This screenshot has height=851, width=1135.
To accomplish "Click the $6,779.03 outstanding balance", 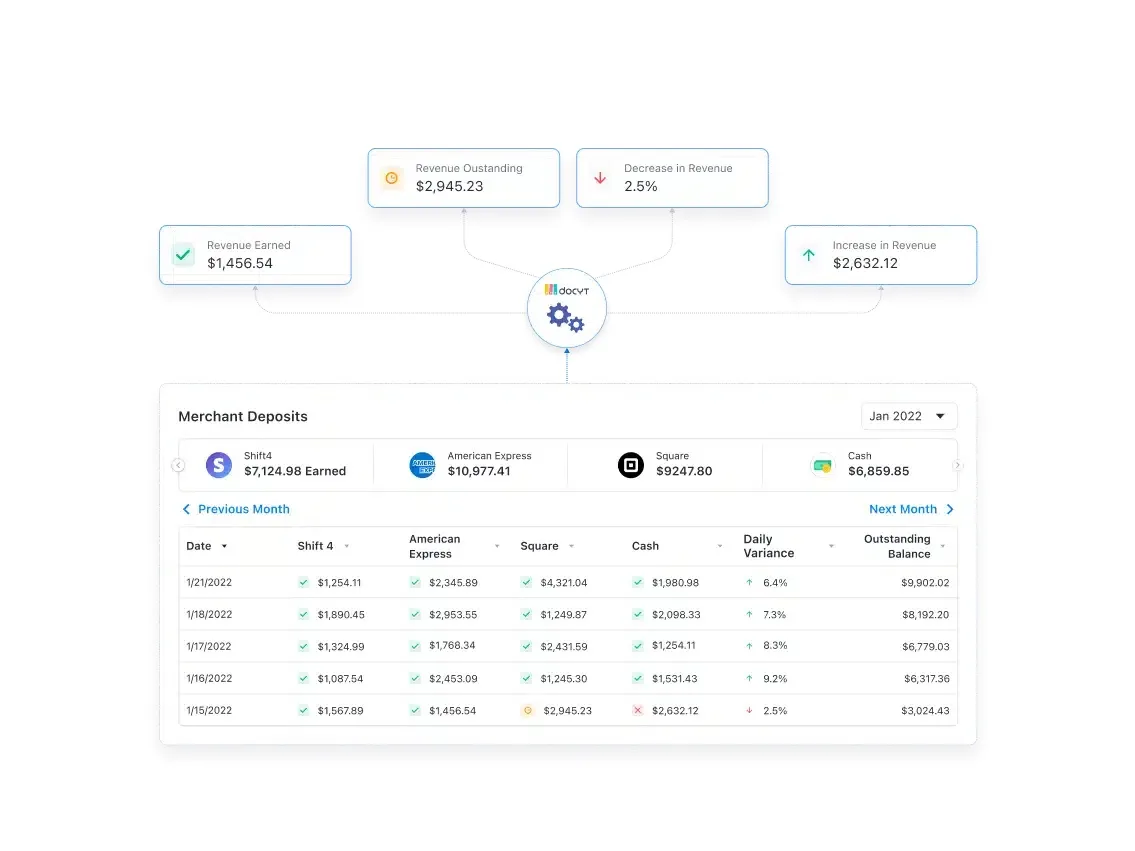I will [x=925, y=646].
